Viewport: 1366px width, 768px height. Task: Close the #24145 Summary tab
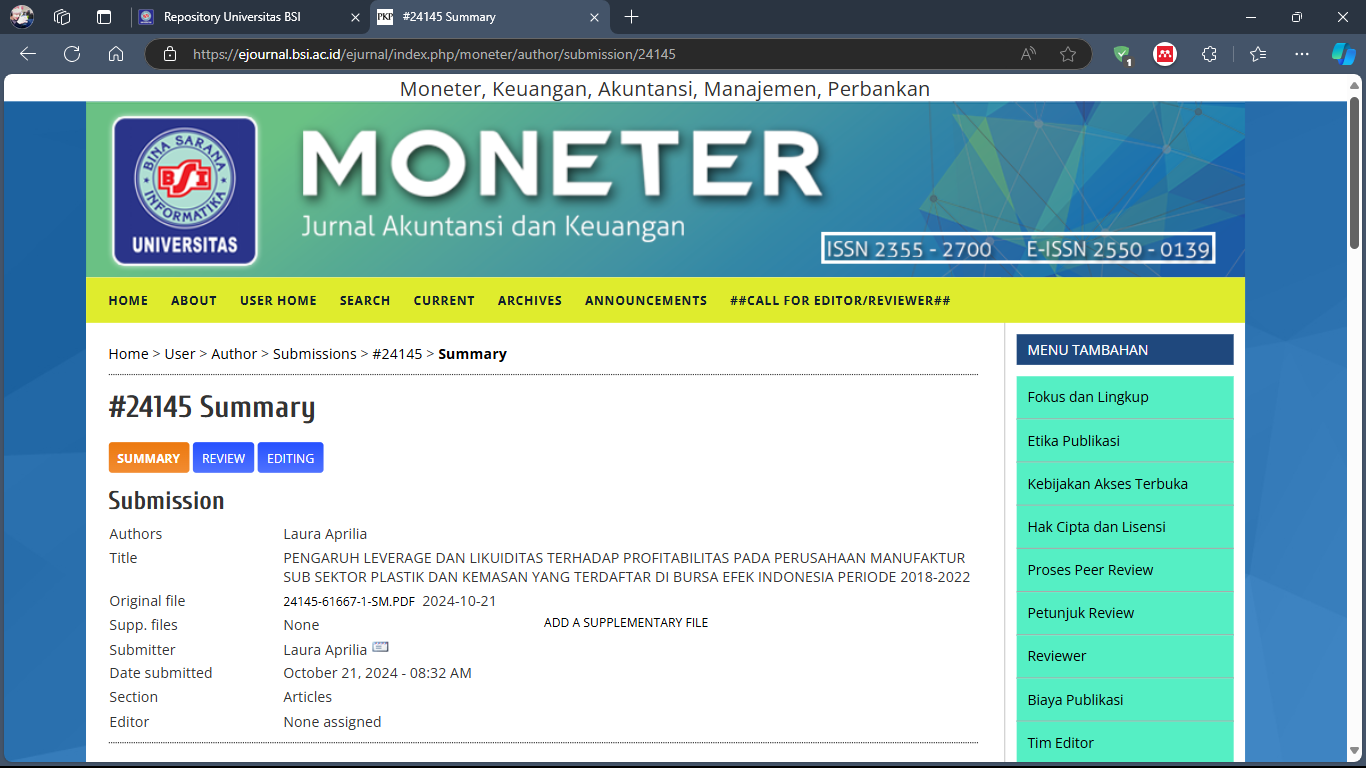pos(594,17)
